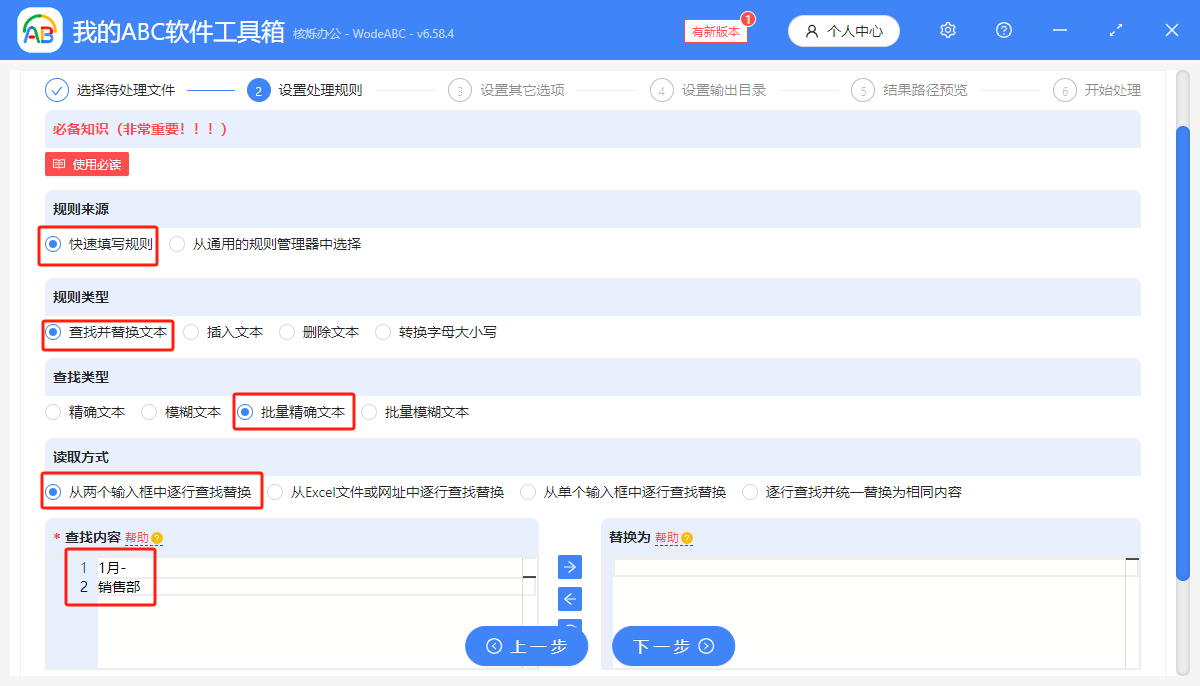Open settings with the gear icon
The height and width of the screenshot is (686, 1200).
point(947,30)
